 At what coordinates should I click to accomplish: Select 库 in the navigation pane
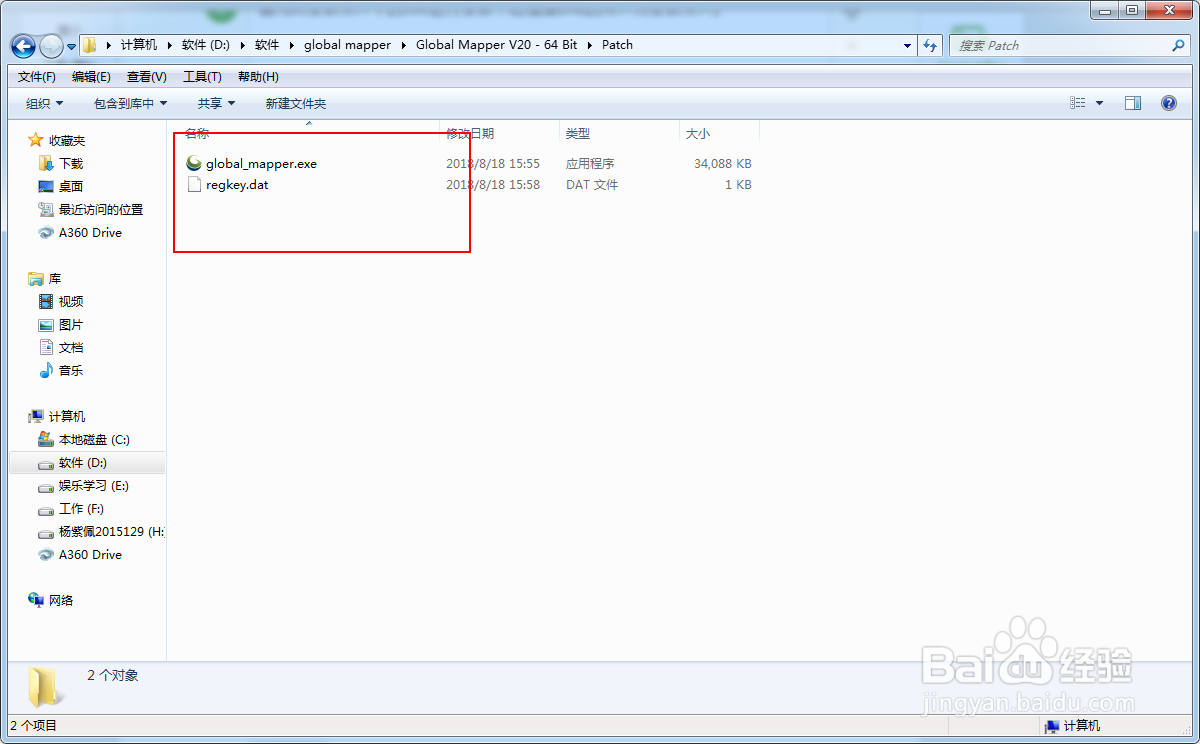coord(55,278)
